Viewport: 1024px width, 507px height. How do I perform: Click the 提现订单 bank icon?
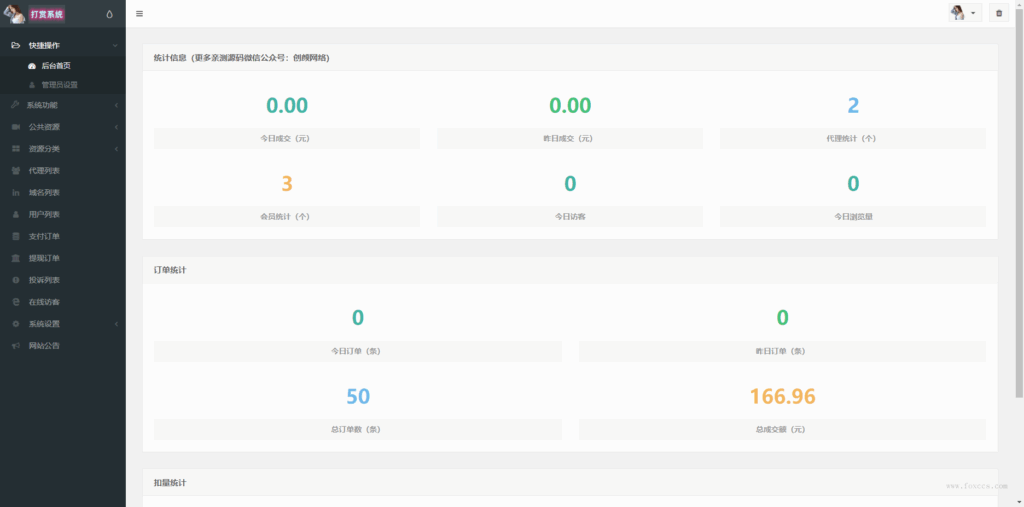click(x=15, y=259)
